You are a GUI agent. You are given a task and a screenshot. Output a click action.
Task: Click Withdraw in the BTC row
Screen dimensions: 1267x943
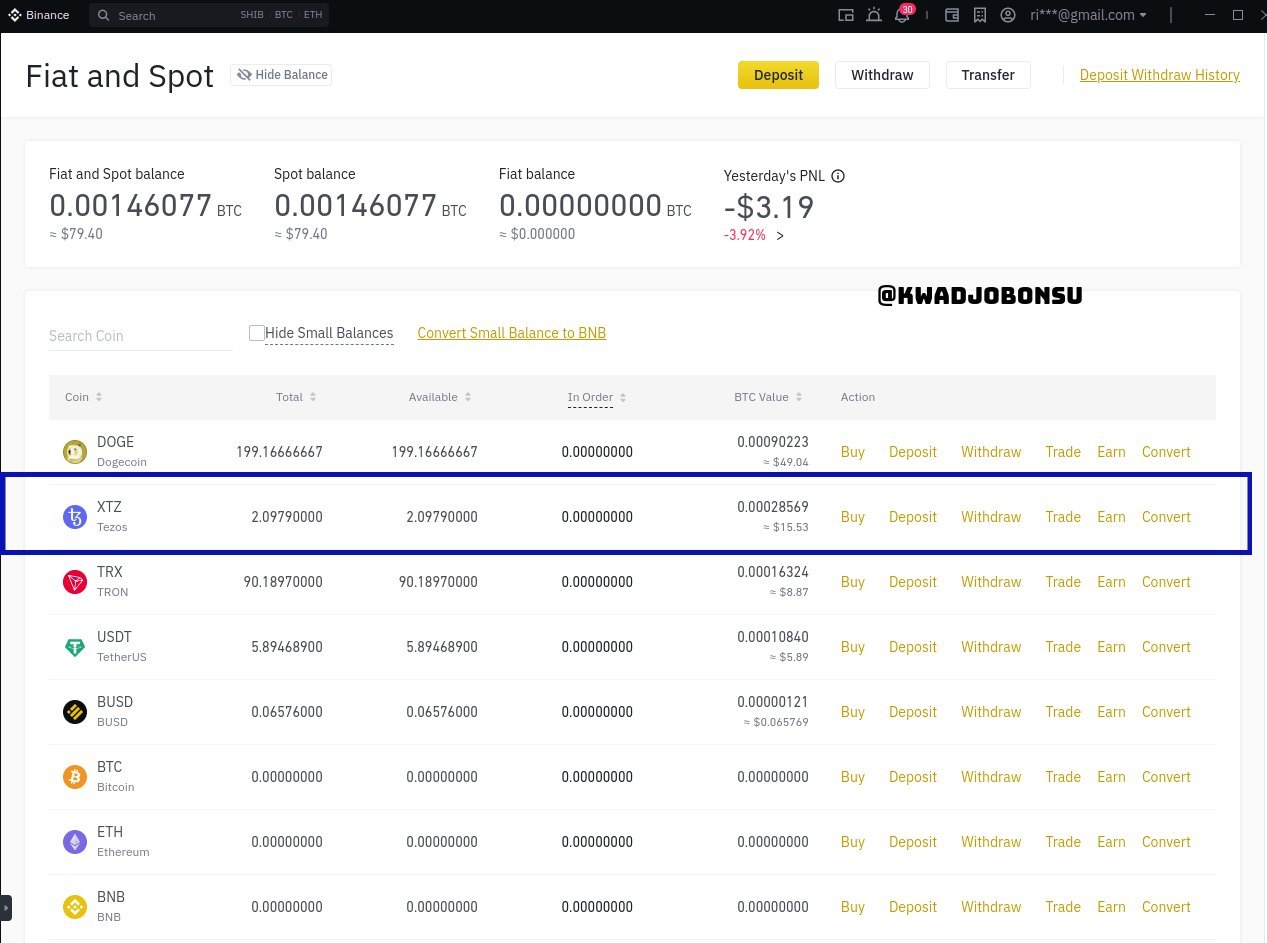click(x=991, y=777)
